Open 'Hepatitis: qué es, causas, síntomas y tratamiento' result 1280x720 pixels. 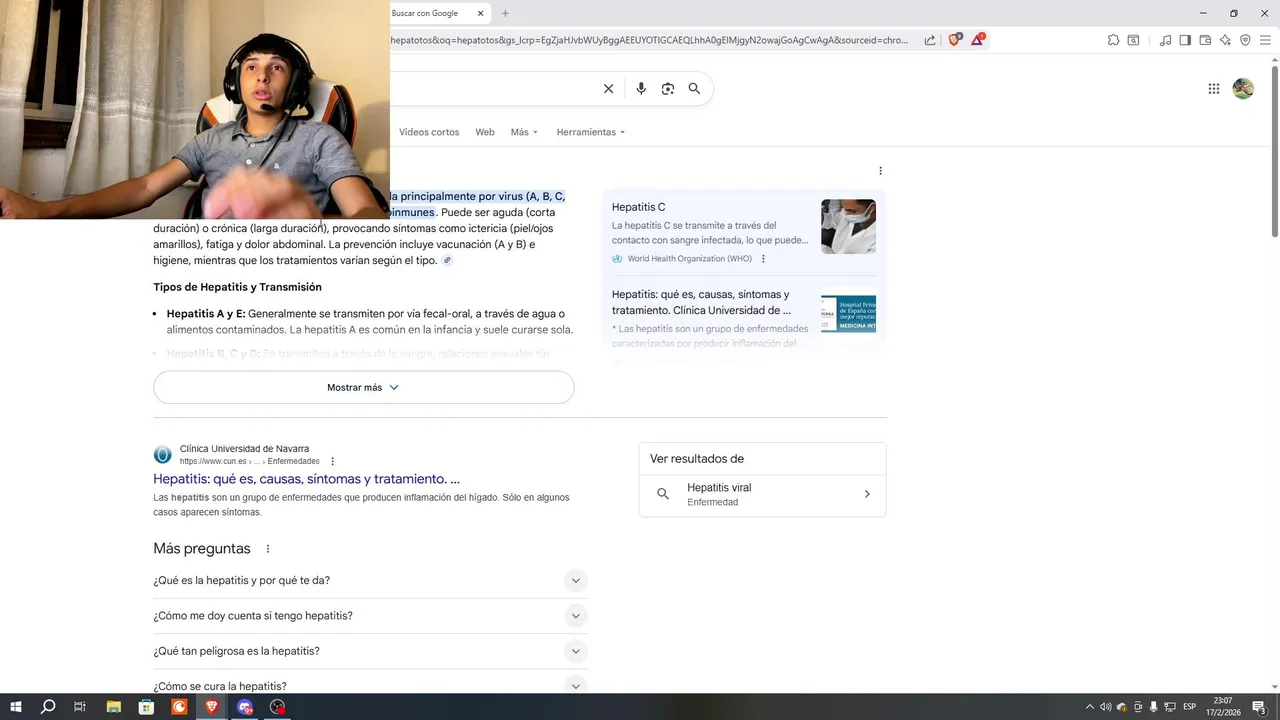[307, 479]
